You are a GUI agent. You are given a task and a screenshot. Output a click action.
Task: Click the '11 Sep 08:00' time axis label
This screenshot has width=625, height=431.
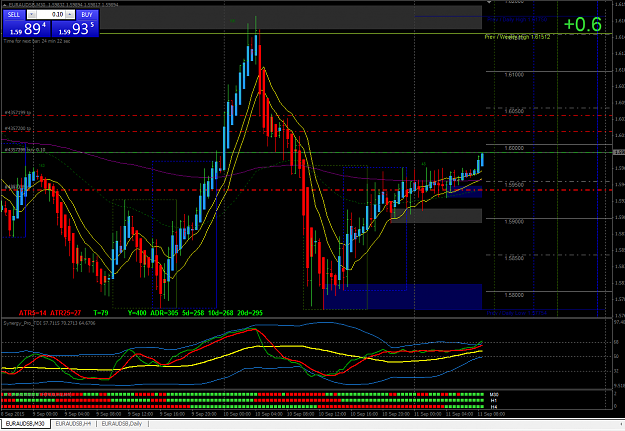(491, 414)
